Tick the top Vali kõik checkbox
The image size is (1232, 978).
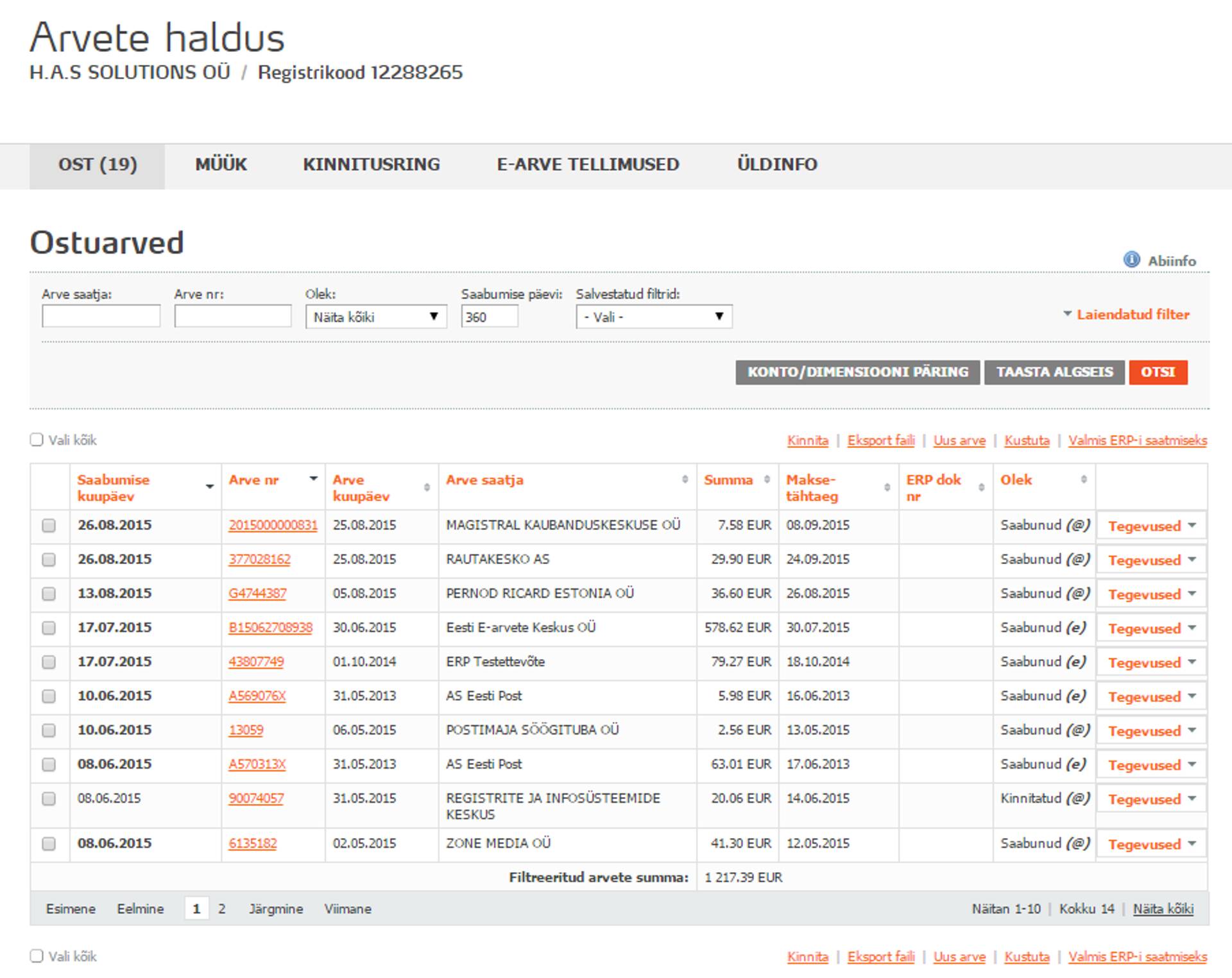(37, 440)
